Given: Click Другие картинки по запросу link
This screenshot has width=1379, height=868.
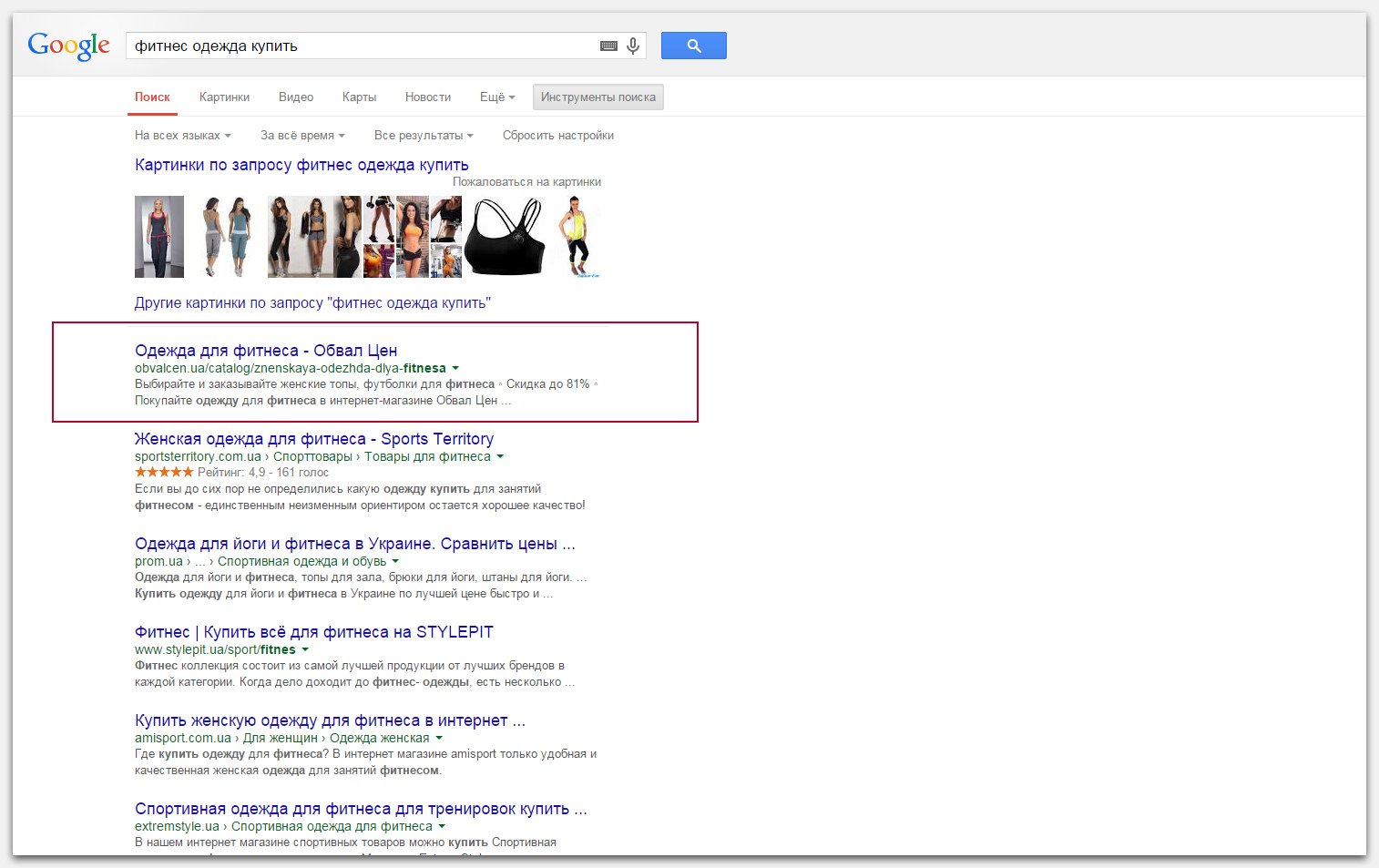Looking at the screenshot, I should coord(312,303).
